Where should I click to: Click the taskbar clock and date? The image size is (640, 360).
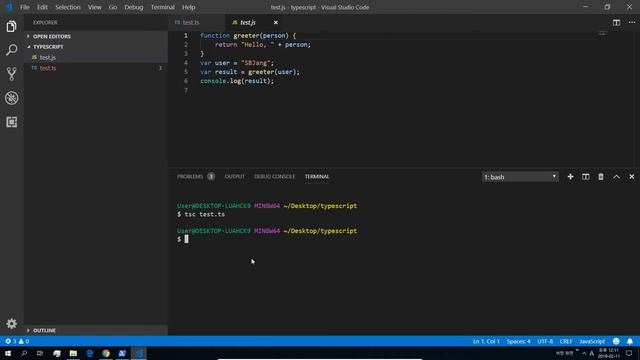pyautogui.click(x=609, y=353)
